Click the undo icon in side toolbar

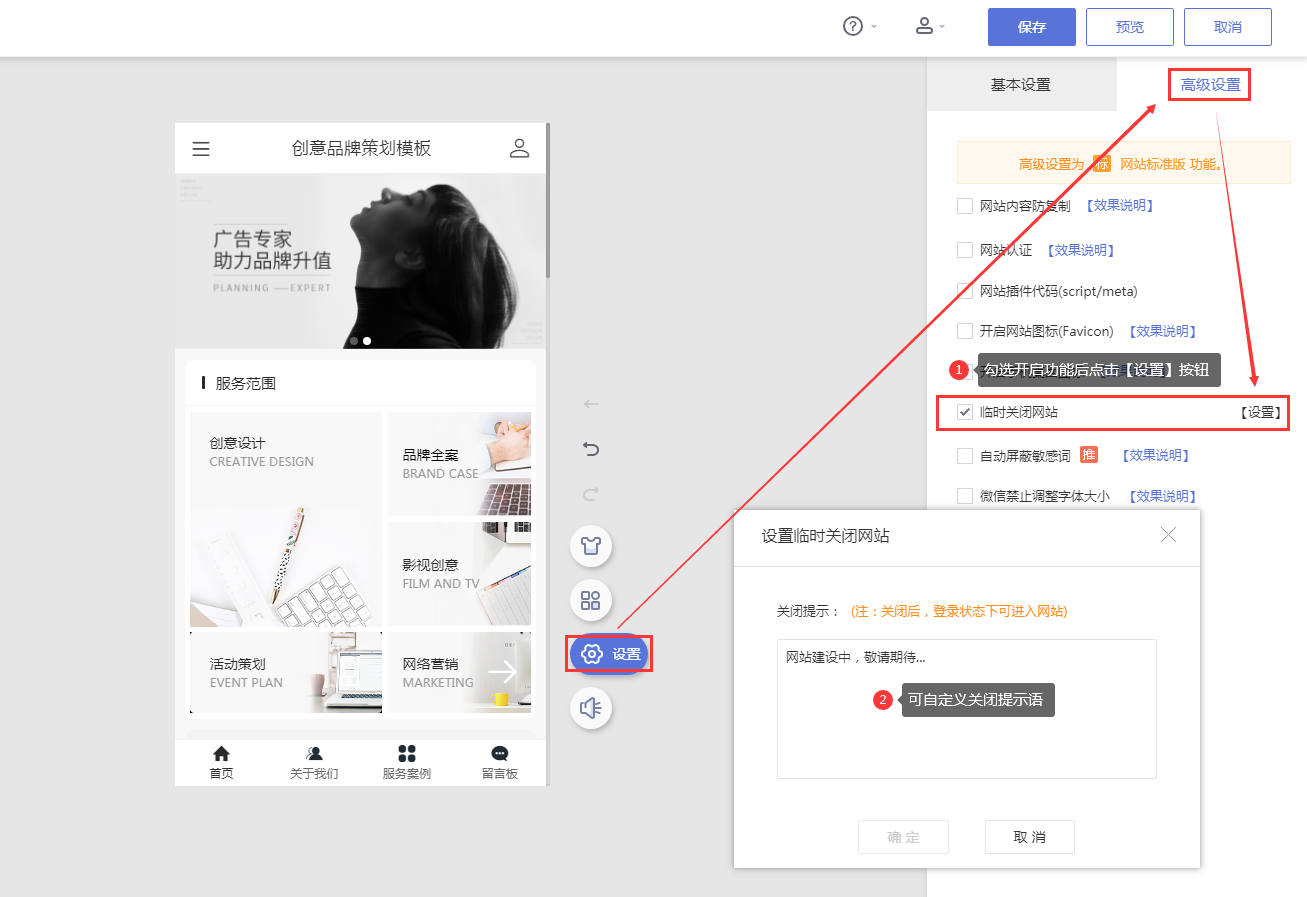(x=591, y=449)
